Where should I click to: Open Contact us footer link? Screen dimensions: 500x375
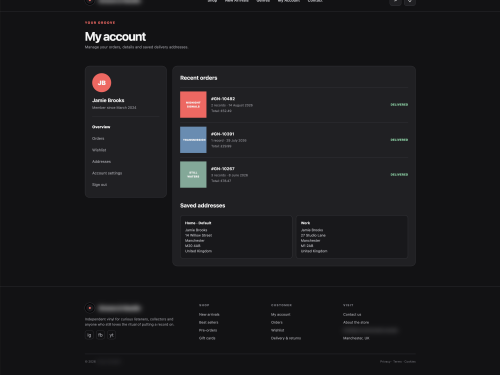352,315
